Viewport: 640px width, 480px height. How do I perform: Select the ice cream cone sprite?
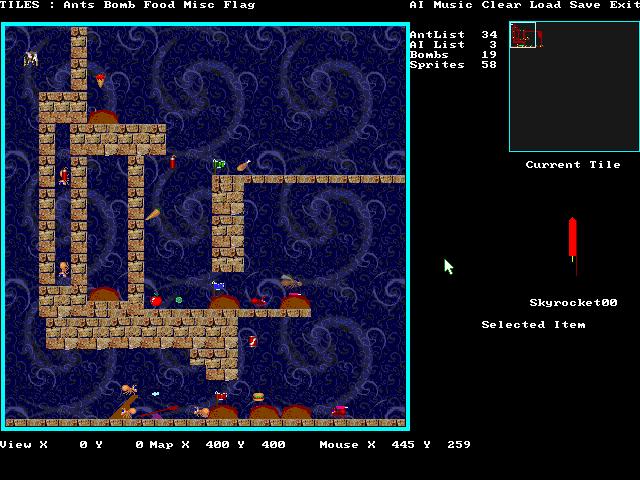(x=100, y=80)
